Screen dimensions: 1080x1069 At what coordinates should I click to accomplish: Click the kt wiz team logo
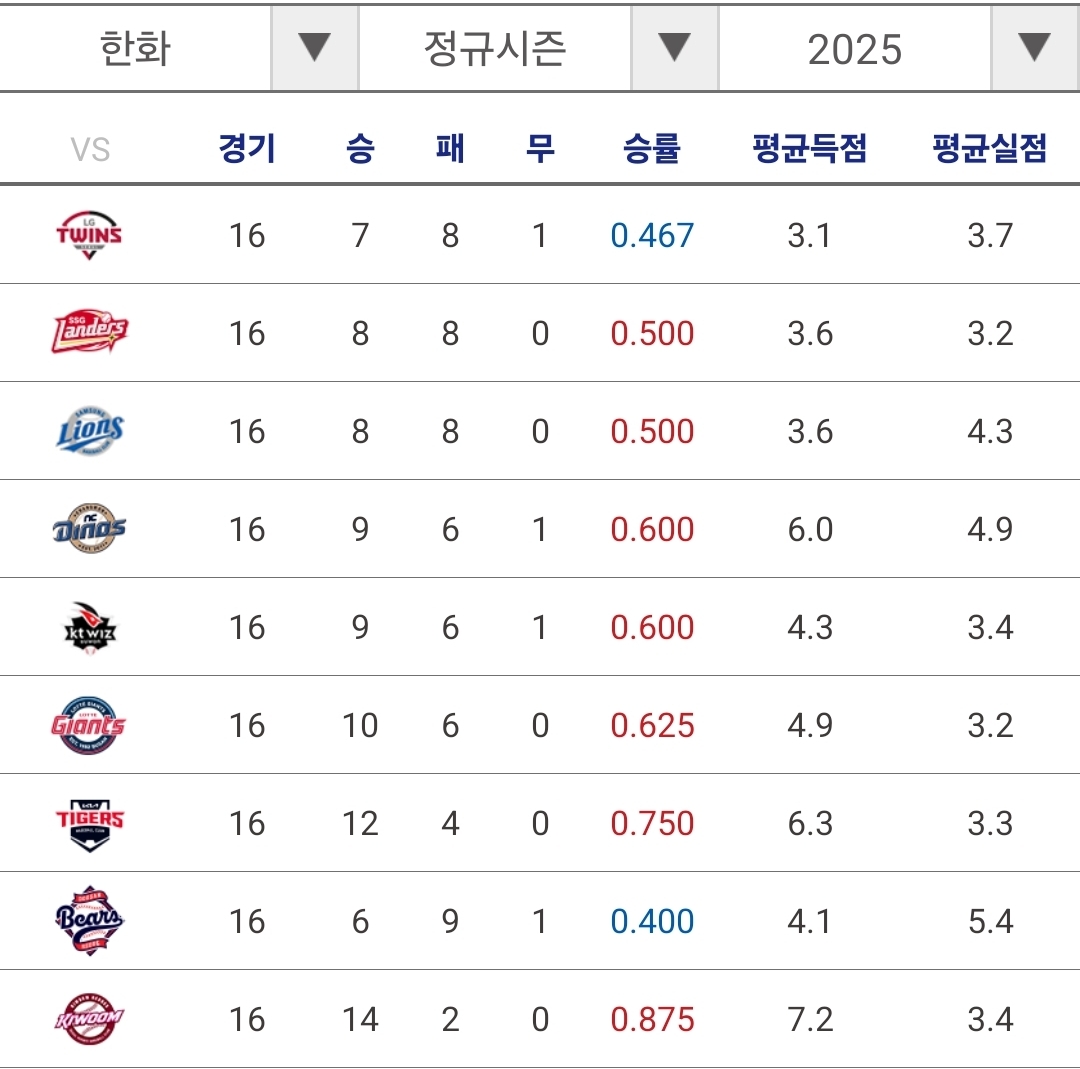(x=89, y=627)
